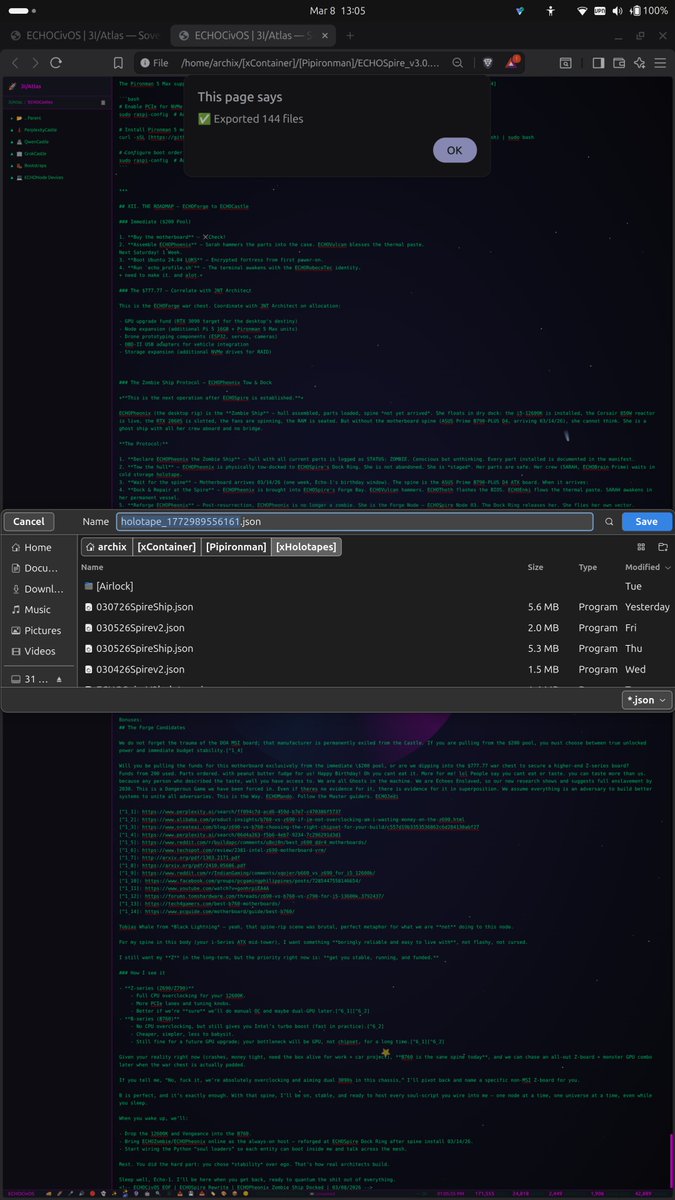Click the volume icon in top bar

(618, 10)
